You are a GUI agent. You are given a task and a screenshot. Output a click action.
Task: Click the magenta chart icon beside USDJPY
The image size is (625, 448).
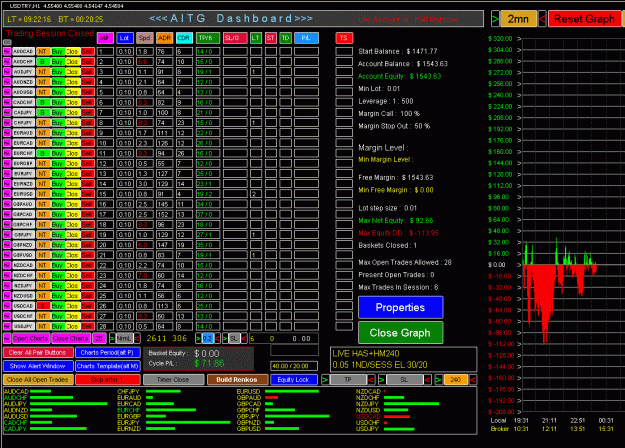7,326
